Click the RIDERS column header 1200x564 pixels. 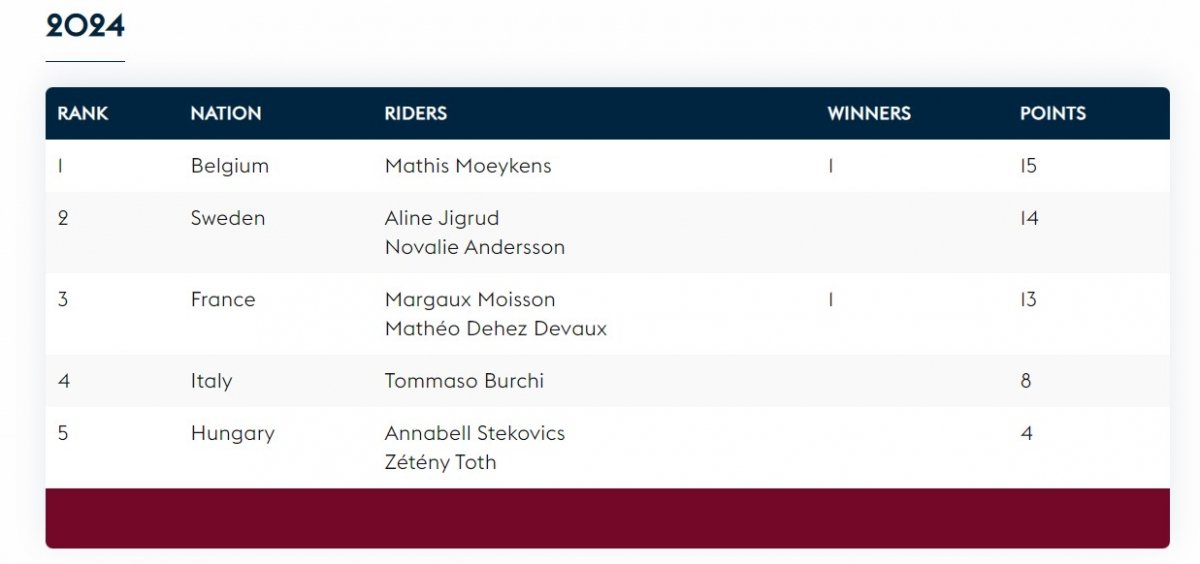pos(416,113)
